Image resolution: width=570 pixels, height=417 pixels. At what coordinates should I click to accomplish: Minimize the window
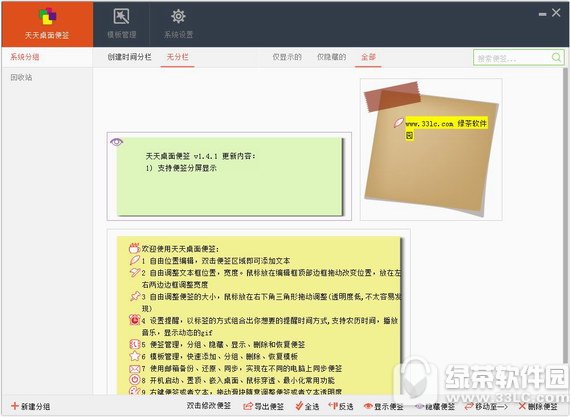click(542, 14)
